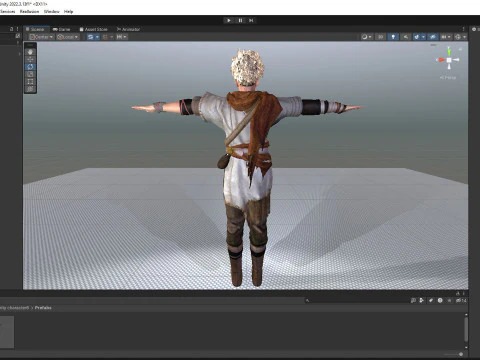Toggle 2D view mode
This screenshot has width=480, height=360.
381,37
